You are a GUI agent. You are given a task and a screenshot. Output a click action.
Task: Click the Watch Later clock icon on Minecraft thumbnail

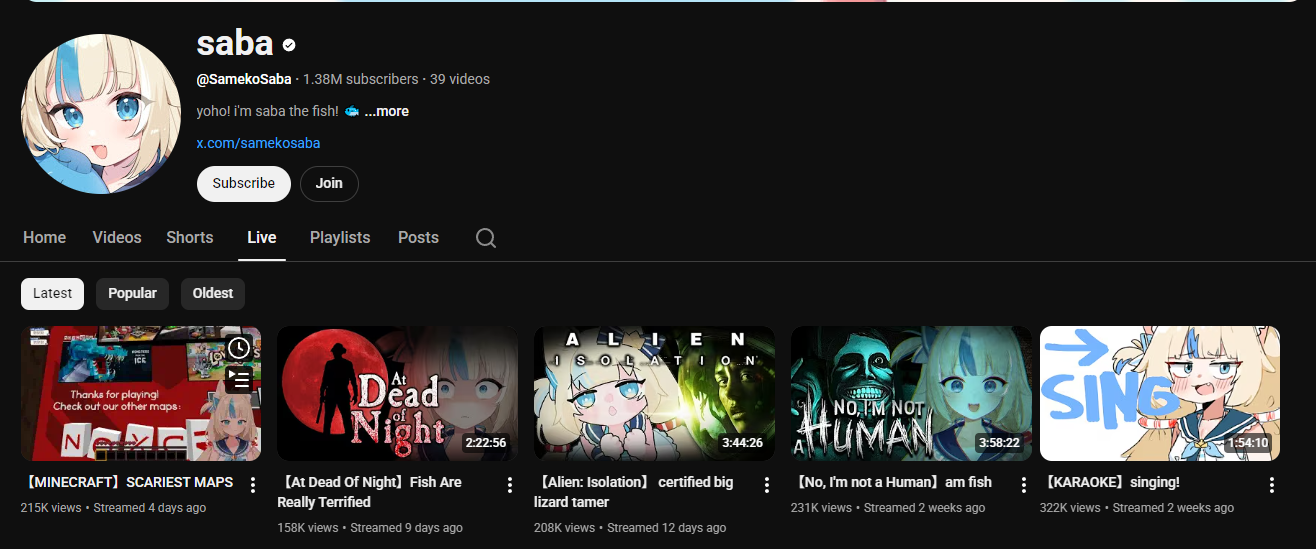pyautogui.click(x=238, y=348)
